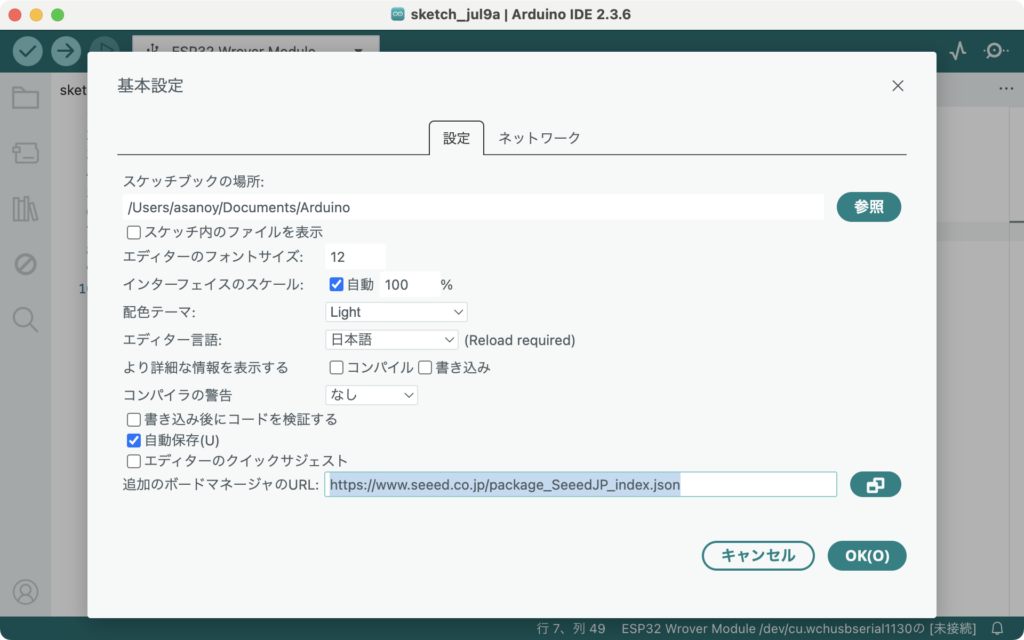
Task: Click the notification bell in status bar
Action: (997, 629)
